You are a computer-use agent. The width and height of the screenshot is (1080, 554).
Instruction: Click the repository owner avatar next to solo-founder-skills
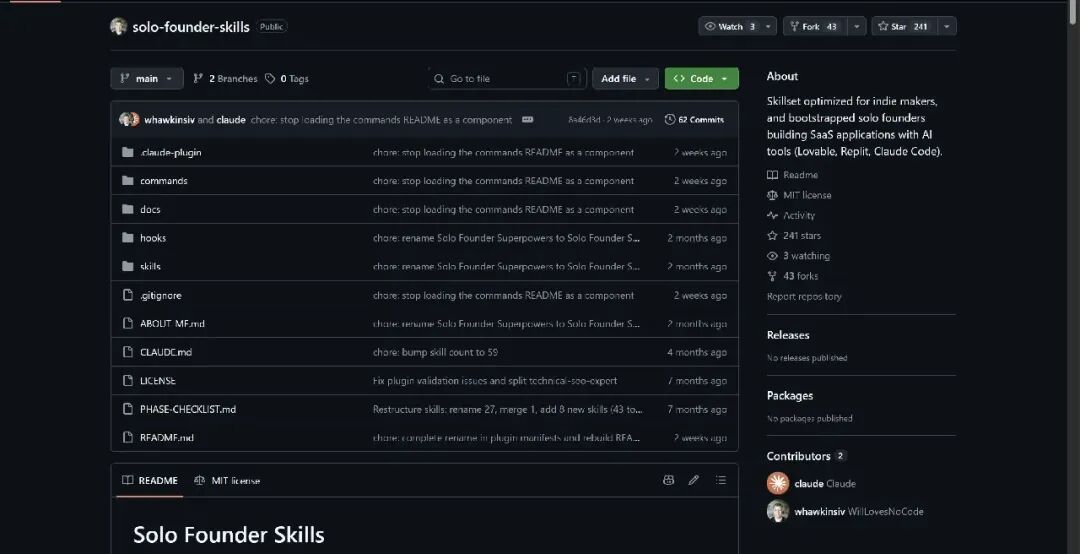click(118, 26)
